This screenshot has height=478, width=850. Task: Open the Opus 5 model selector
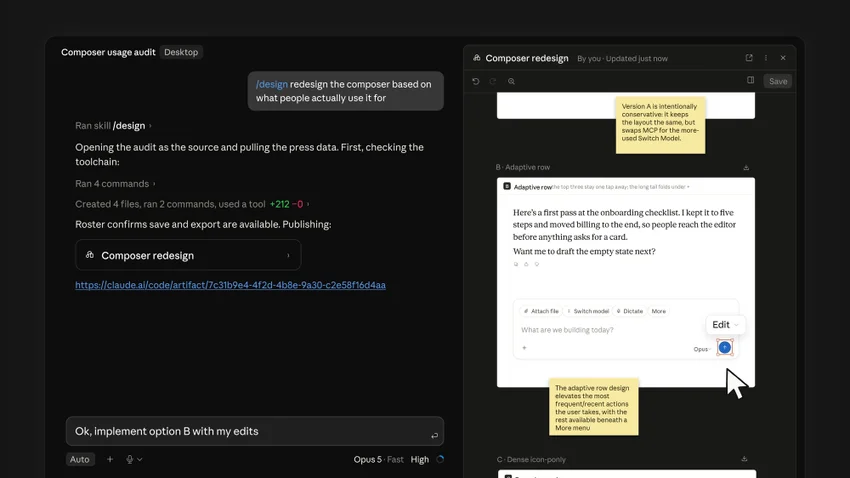[368, 460]
